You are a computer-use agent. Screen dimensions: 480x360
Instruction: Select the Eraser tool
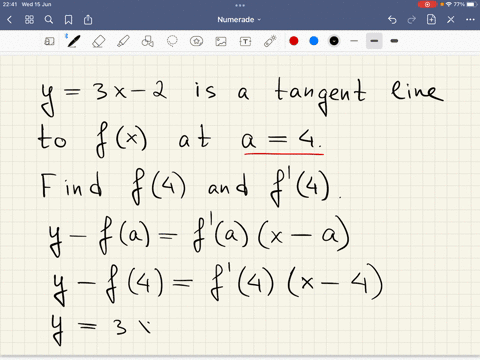tap(98, 41)
